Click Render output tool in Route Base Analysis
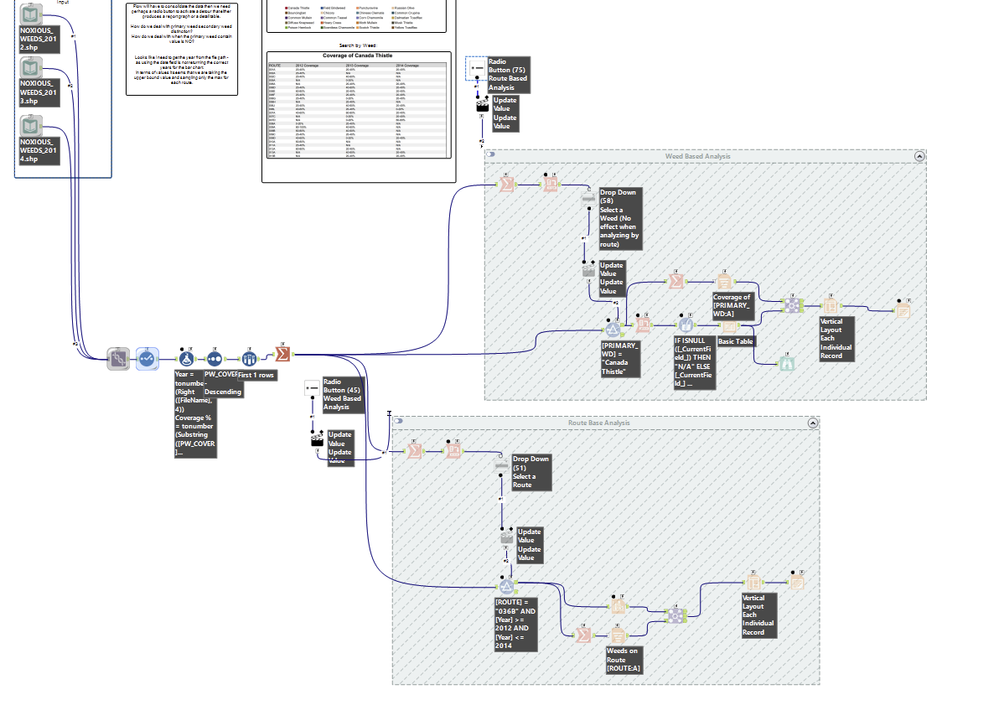Viewport: 999px width, 701px height. 797,582
